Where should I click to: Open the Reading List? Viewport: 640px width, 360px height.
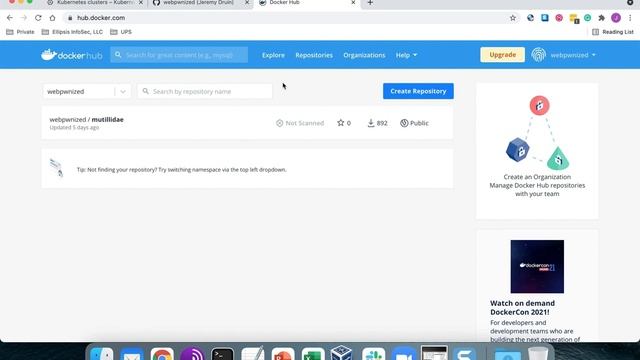point(613,32)
